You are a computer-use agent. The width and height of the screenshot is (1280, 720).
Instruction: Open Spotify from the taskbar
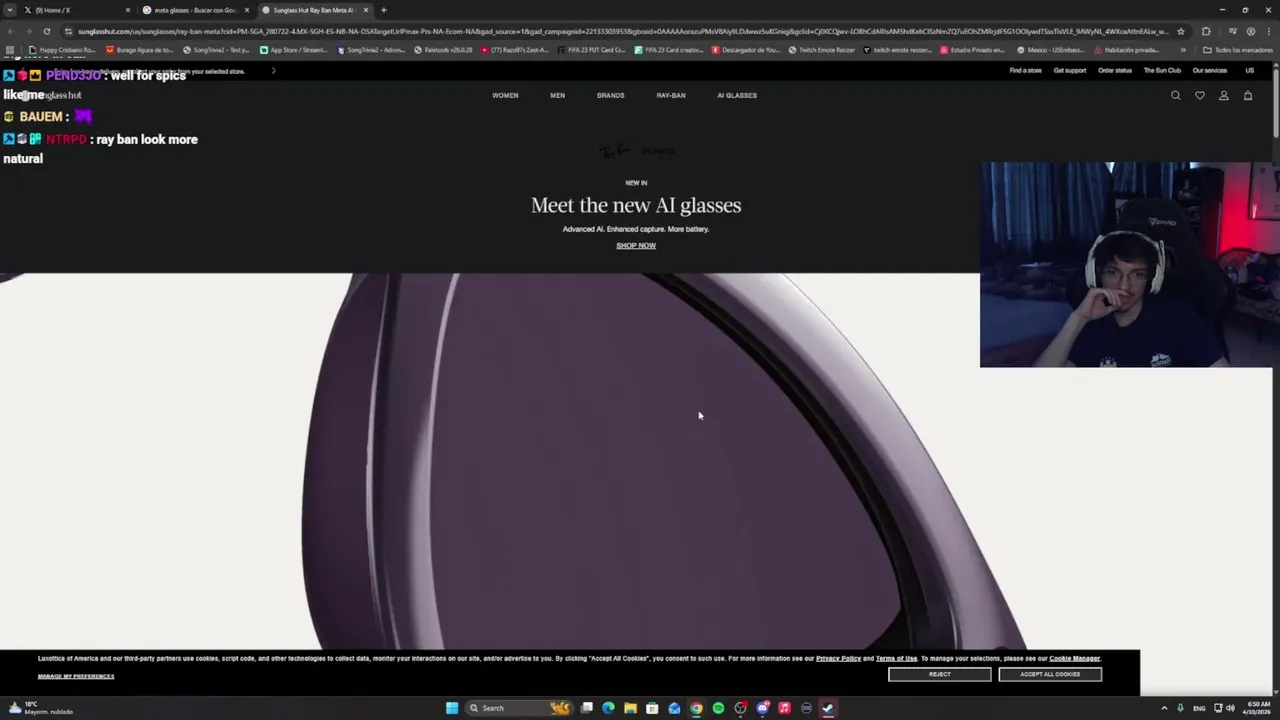[x=718, y=708]
